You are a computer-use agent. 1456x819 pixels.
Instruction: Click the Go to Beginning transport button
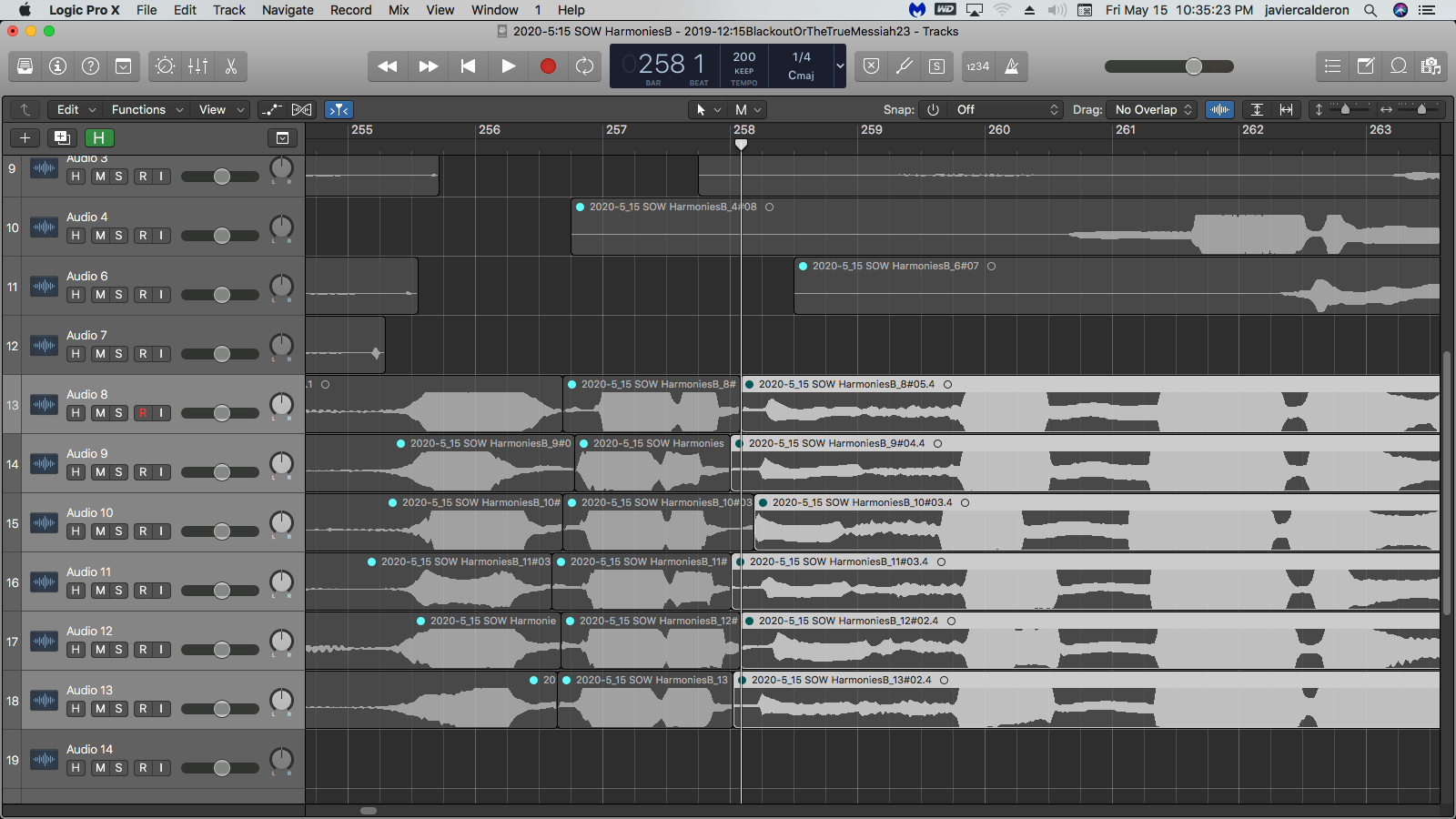[468, 66]
